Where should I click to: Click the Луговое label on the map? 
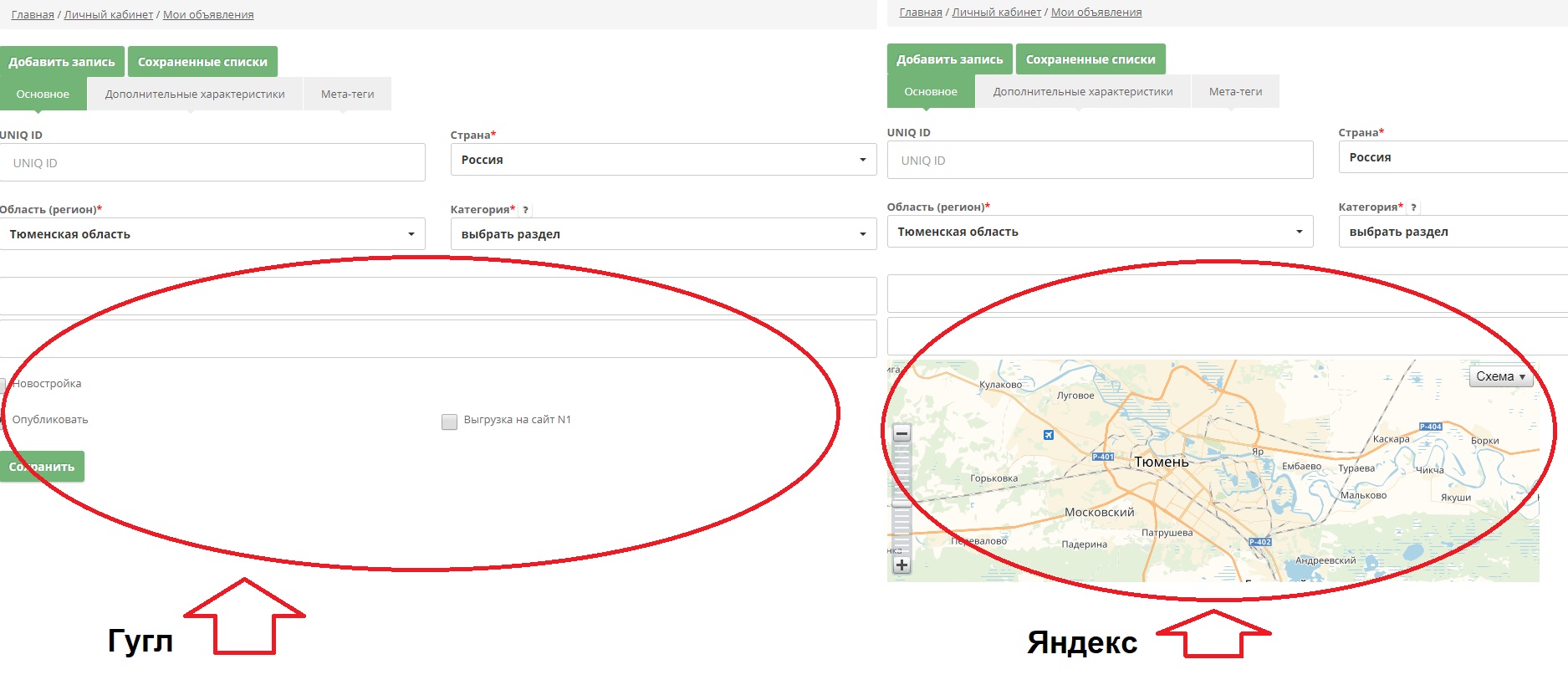[x=1075, y=396]
